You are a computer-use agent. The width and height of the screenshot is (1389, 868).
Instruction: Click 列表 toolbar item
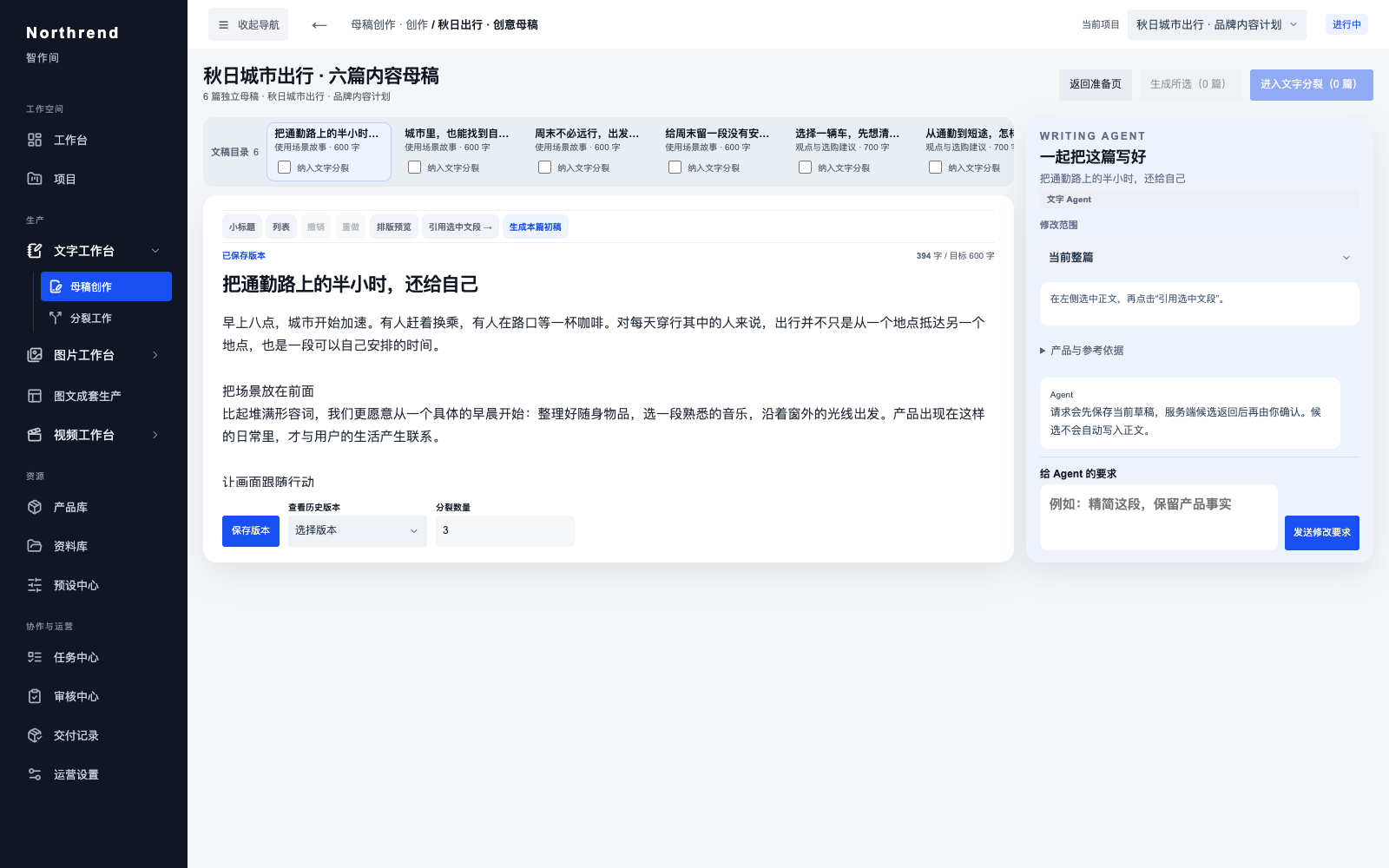pyautogui.click(x=281, y=227)
